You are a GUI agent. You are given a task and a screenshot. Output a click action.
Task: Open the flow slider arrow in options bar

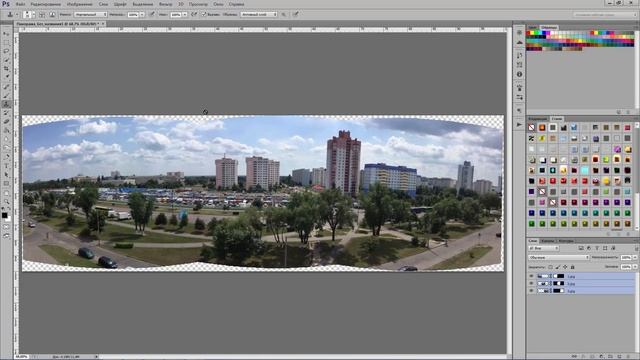[184, 14]
